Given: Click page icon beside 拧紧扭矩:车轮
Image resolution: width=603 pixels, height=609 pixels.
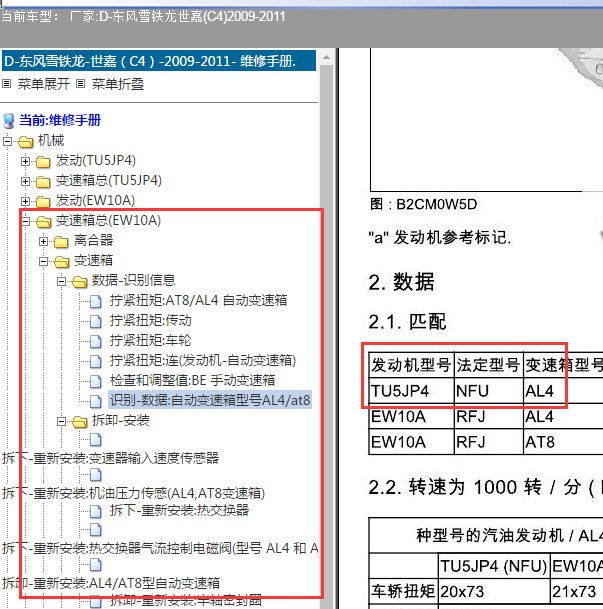Looking at the screenshot, I should coord(96,341).
